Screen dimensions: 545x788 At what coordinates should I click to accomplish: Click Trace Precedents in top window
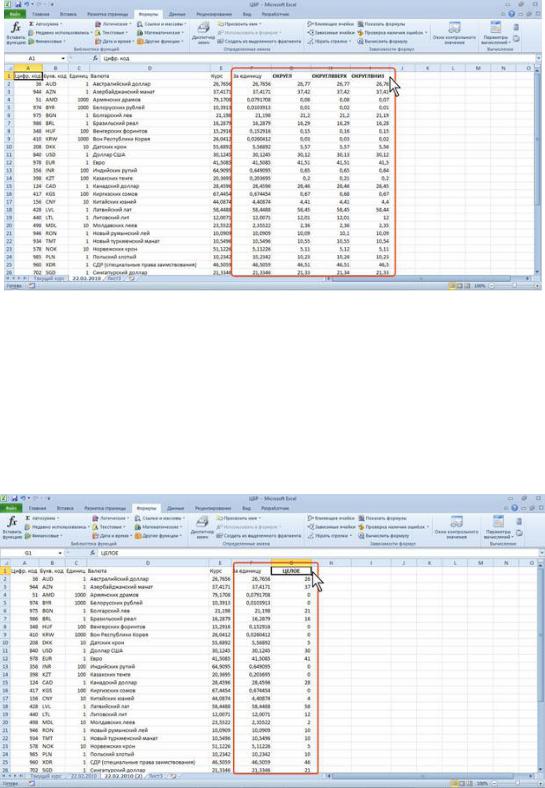coord(331,24)
